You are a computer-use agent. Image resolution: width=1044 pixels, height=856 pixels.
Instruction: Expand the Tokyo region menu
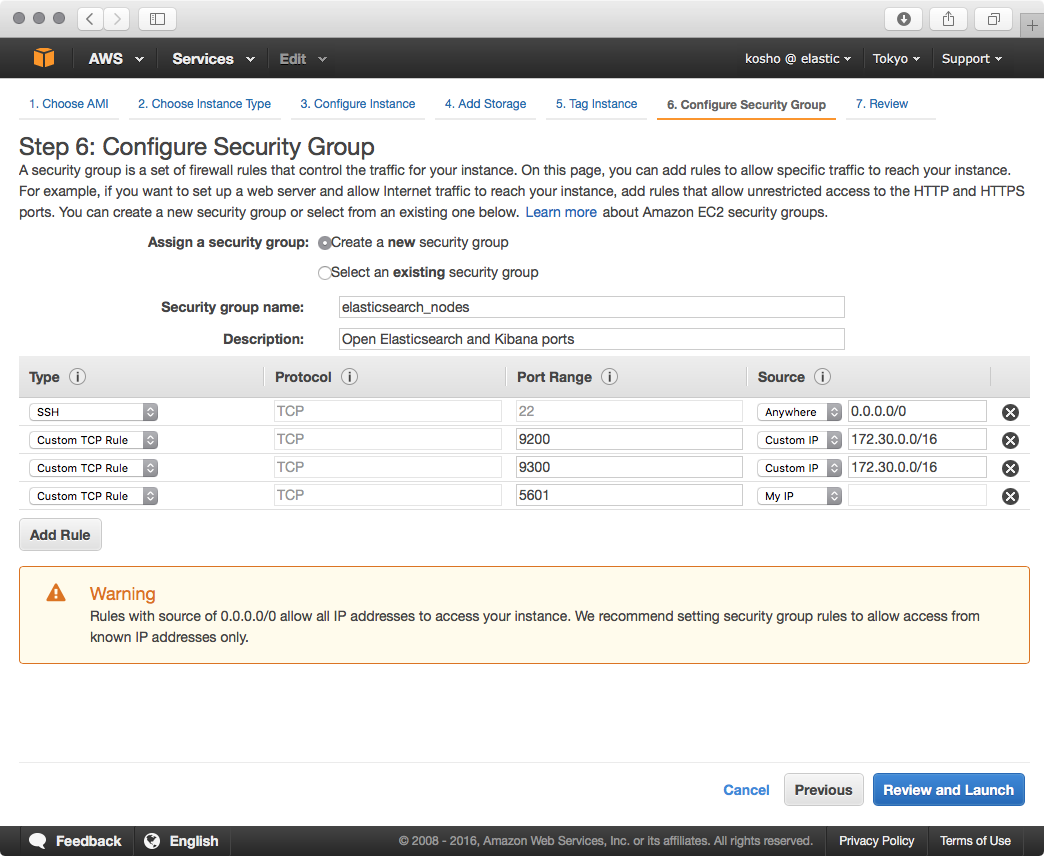tap(896, 59)
